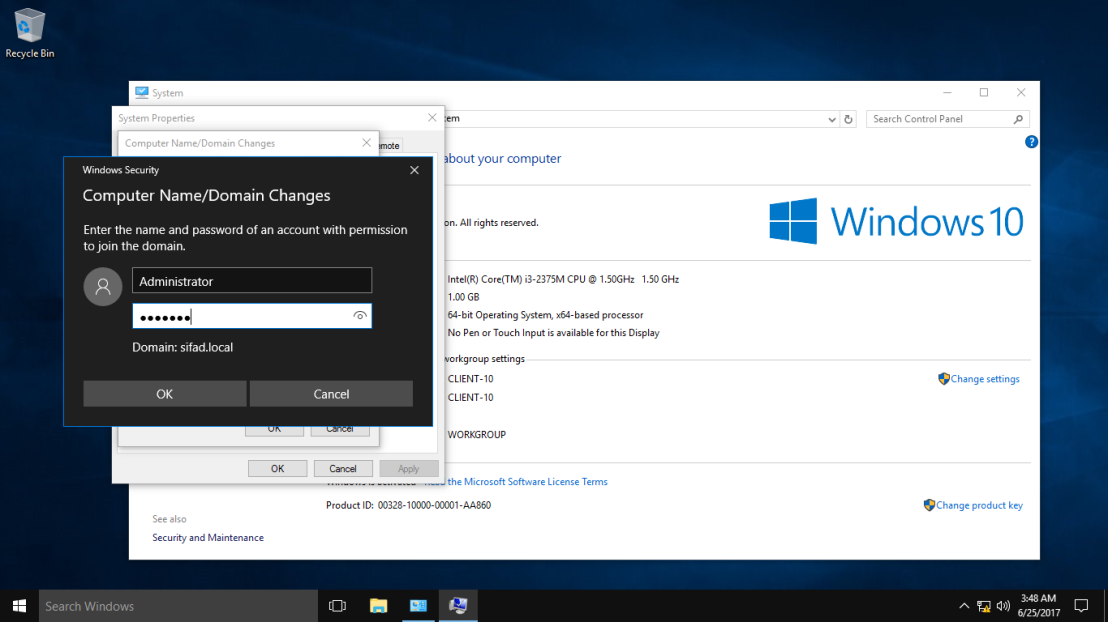Click the Windows 10 logo
The width and height of the screenshot is (1108, 622).
(x=896, y=221)
